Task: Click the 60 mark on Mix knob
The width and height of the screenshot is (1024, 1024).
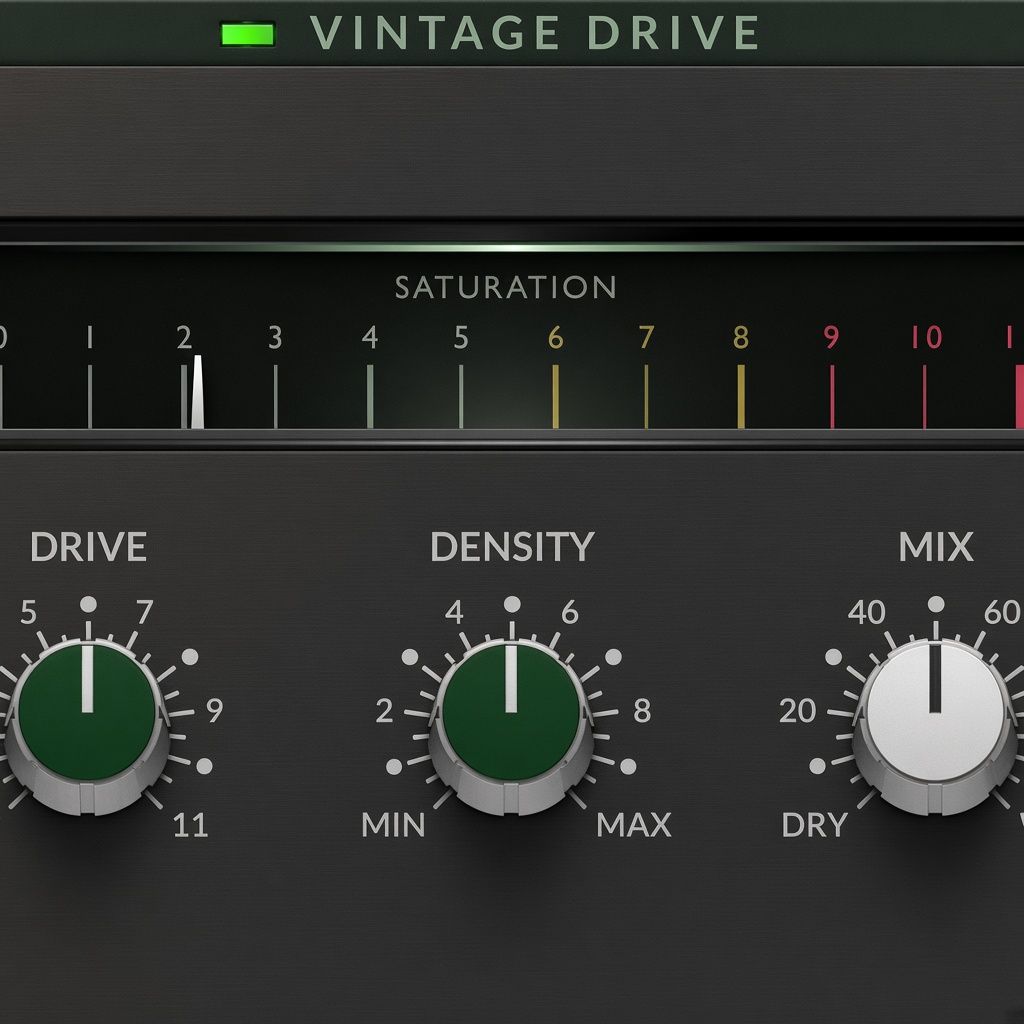Action: pos(1002,612)
